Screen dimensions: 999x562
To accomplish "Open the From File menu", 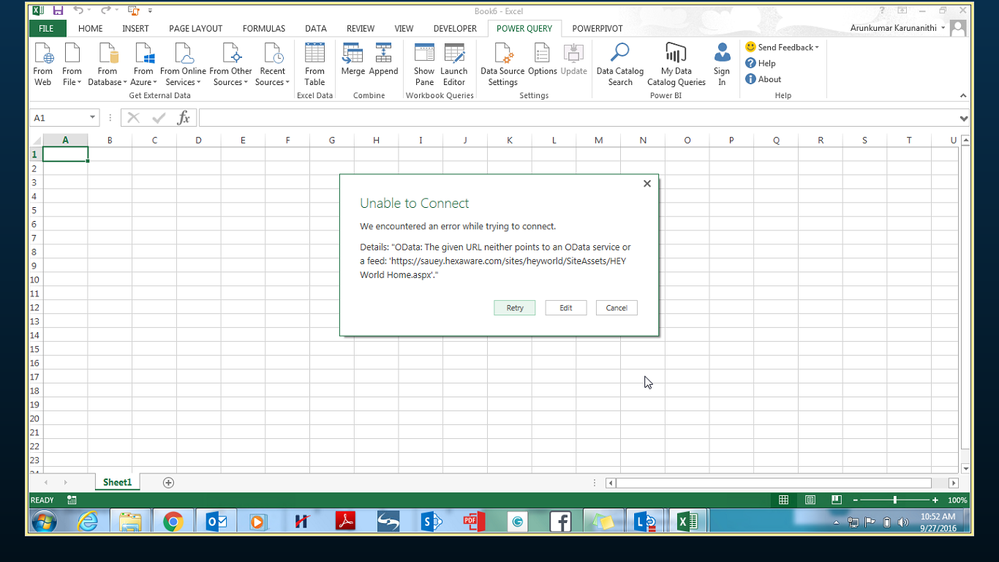I will point(72,64).
